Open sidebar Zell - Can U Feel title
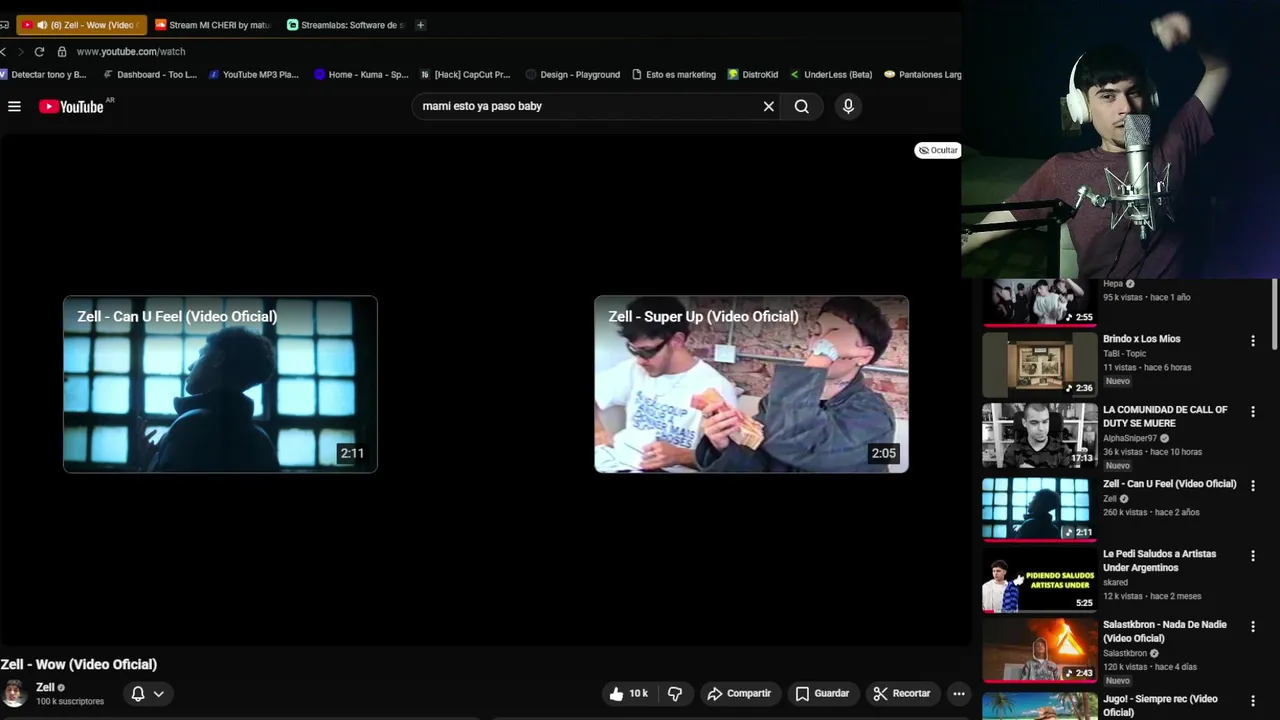This screenshot has height=720, width=1280. tap(1170, 484)
